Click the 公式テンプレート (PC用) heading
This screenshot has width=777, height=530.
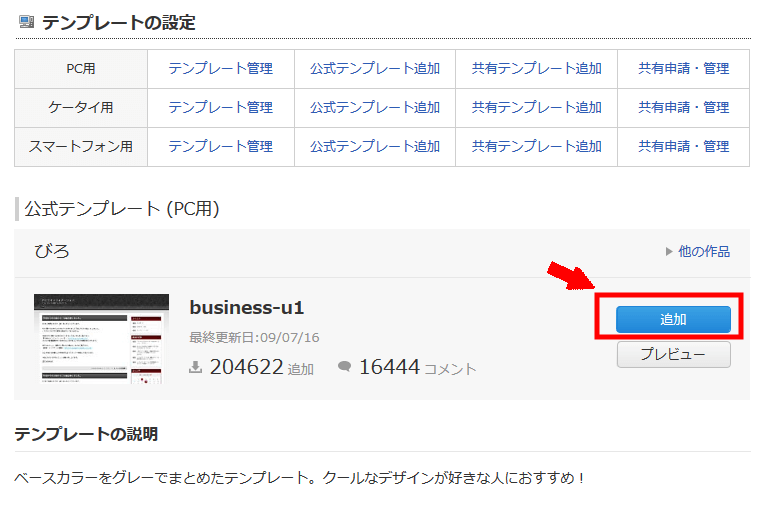tap(122, 209)
